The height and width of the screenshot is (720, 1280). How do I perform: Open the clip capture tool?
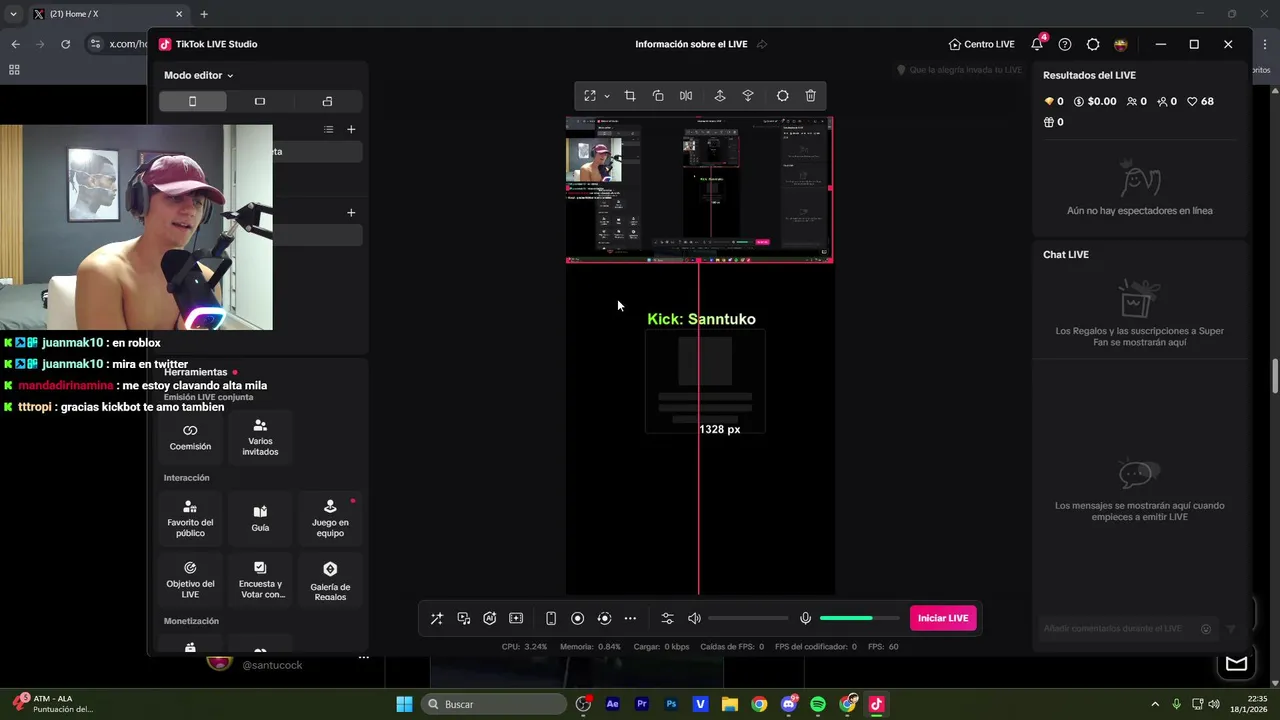point(516,618)
